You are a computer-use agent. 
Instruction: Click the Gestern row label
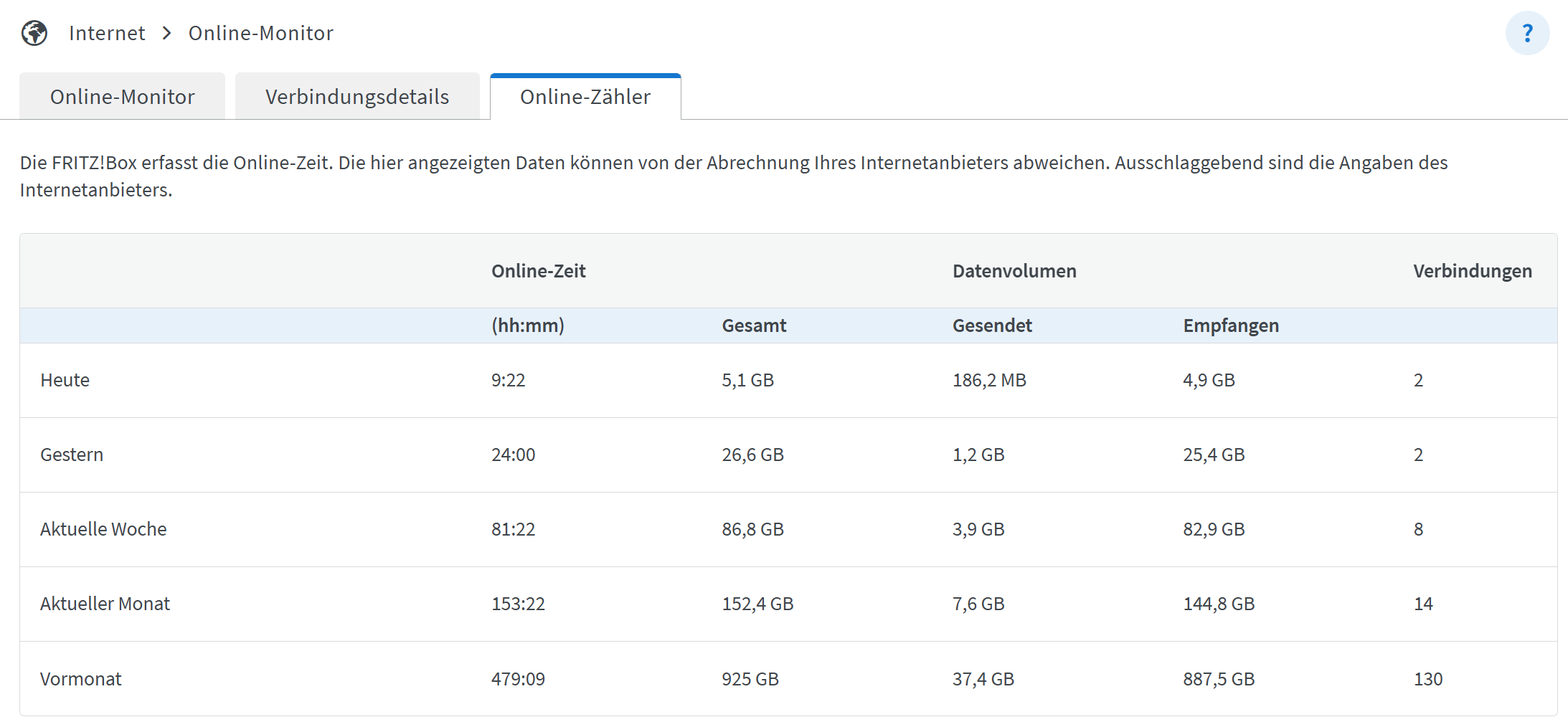tap(71, 455)
